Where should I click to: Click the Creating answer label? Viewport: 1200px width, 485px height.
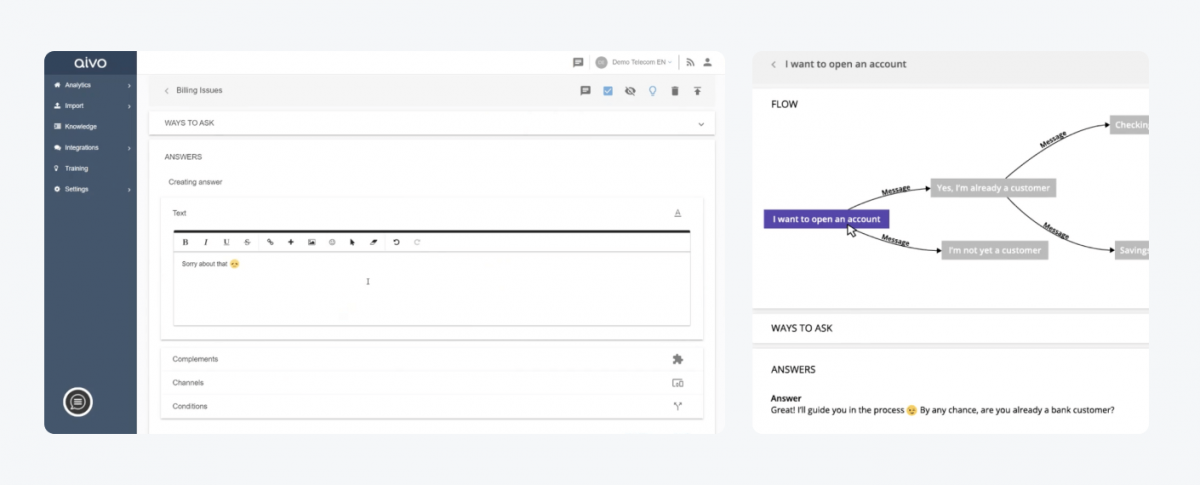pos(195,182)
